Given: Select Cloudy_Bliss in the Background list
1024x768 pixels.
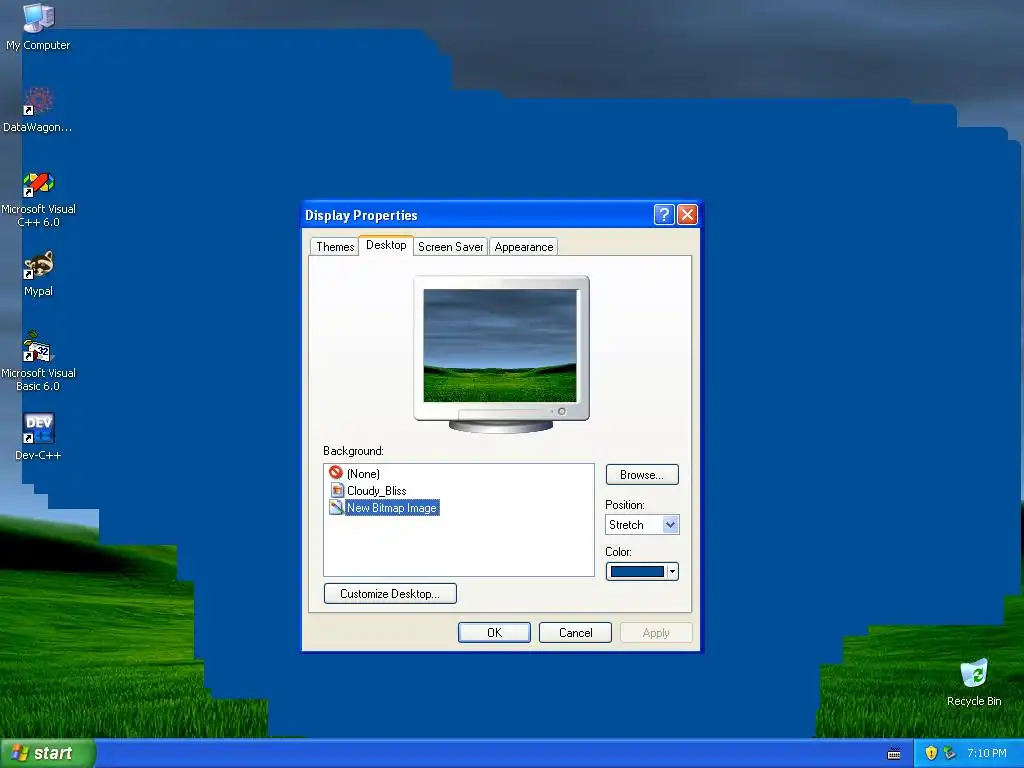Looking at the screenshot, I should pos(377,490).
